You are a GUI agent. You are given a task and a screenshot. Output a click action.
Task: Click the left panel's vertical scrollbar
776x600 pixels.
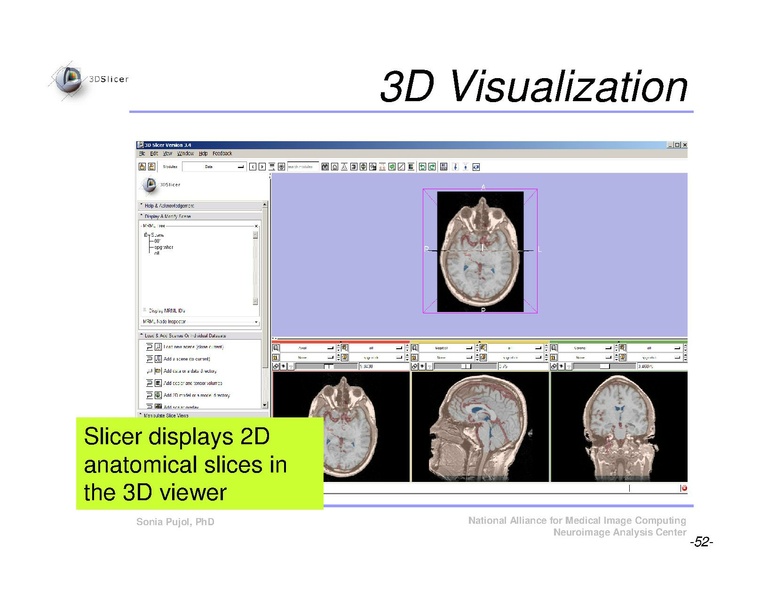coord(265,304)
